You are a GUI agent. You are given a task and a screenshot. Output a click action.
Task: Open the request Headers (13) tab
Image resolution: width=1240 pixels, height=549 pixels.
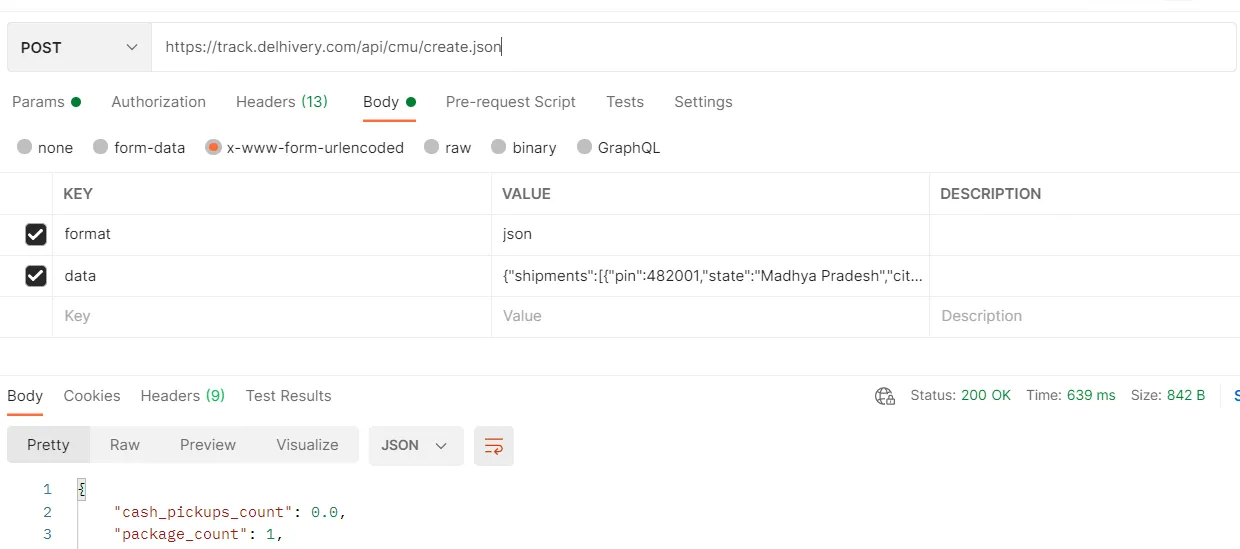tap(281, 102)
